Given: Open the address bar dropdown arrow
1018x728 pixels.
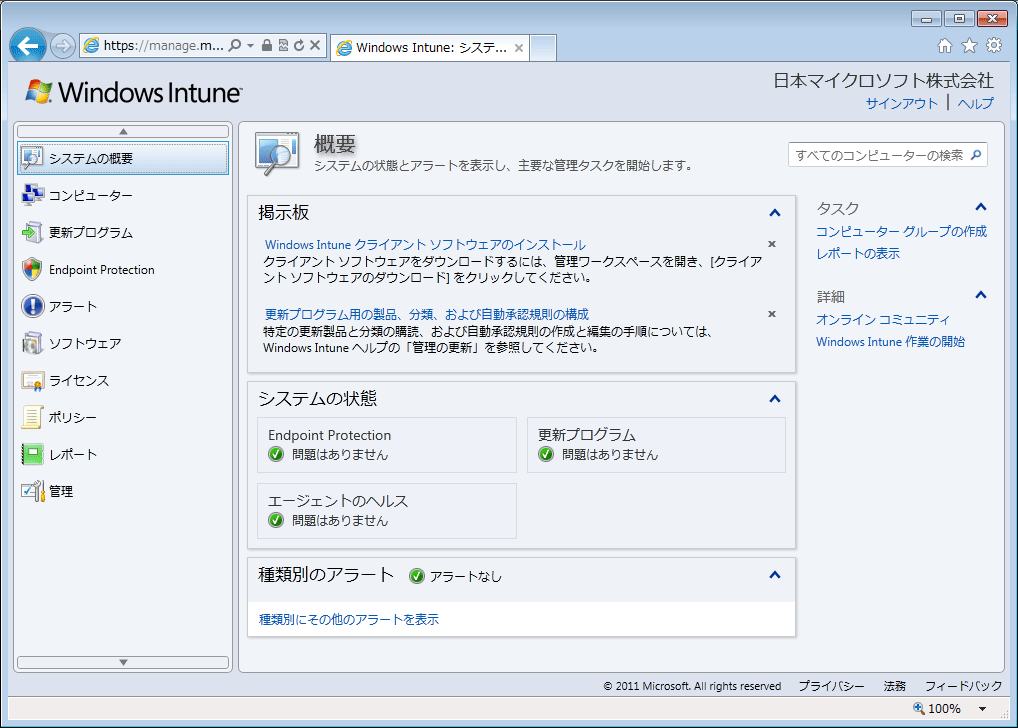Looking at the screenshot, I should click(250, 45).
